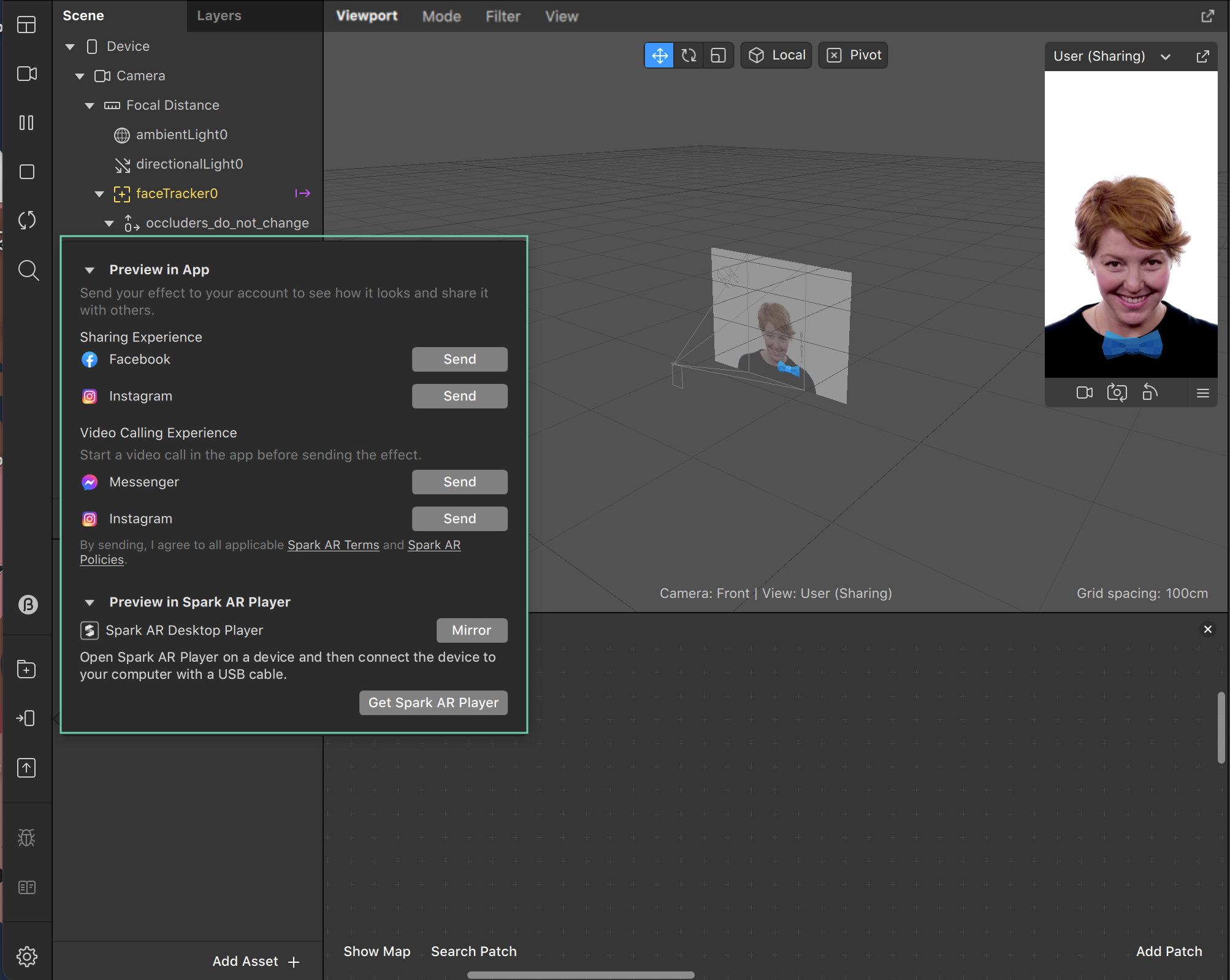
Task: Toggle the Pivot mode button
Action: click(x=853, y=55)
